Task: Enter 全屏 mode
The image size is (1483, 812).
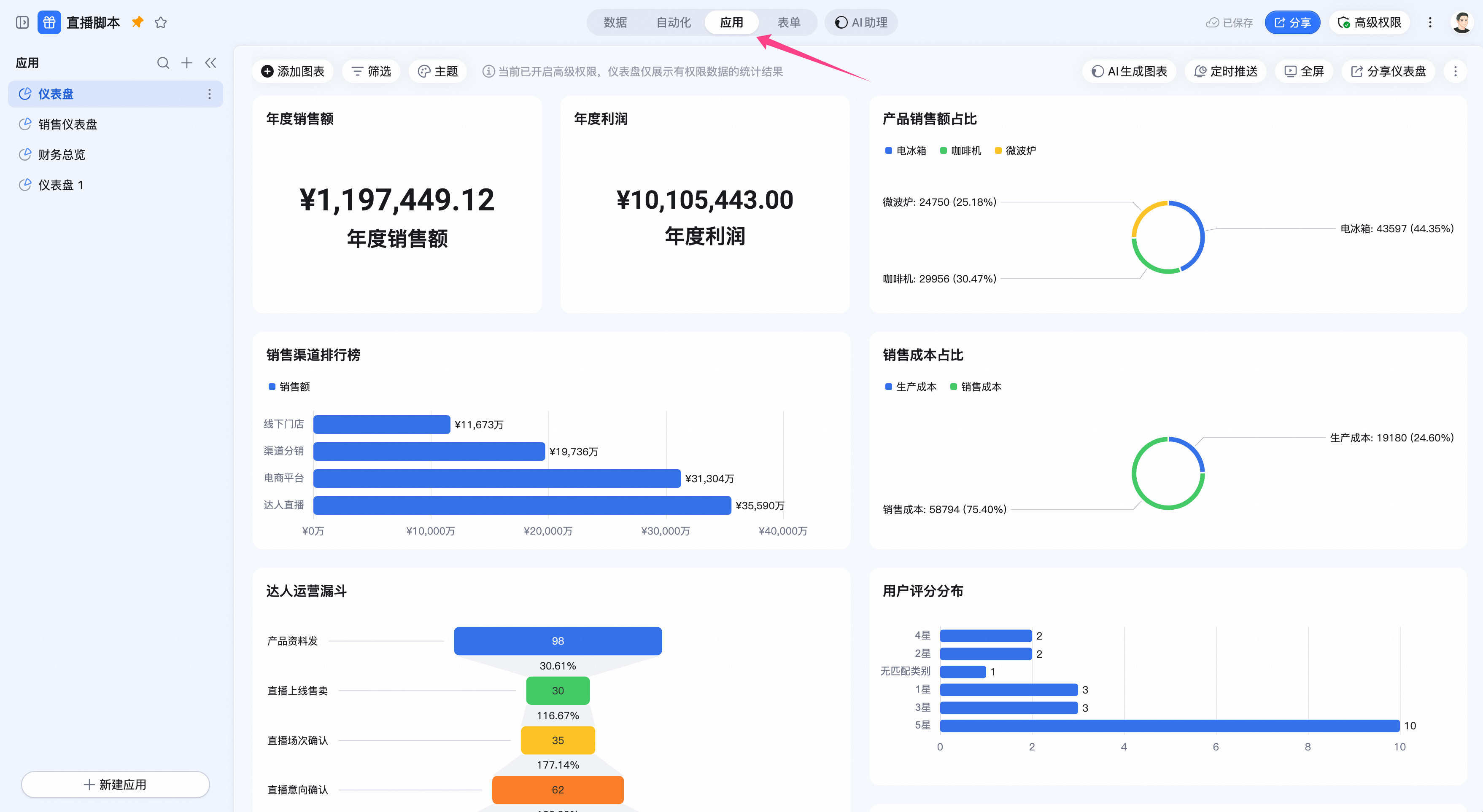Action: pyautogui.click(x=1304, y=71)
